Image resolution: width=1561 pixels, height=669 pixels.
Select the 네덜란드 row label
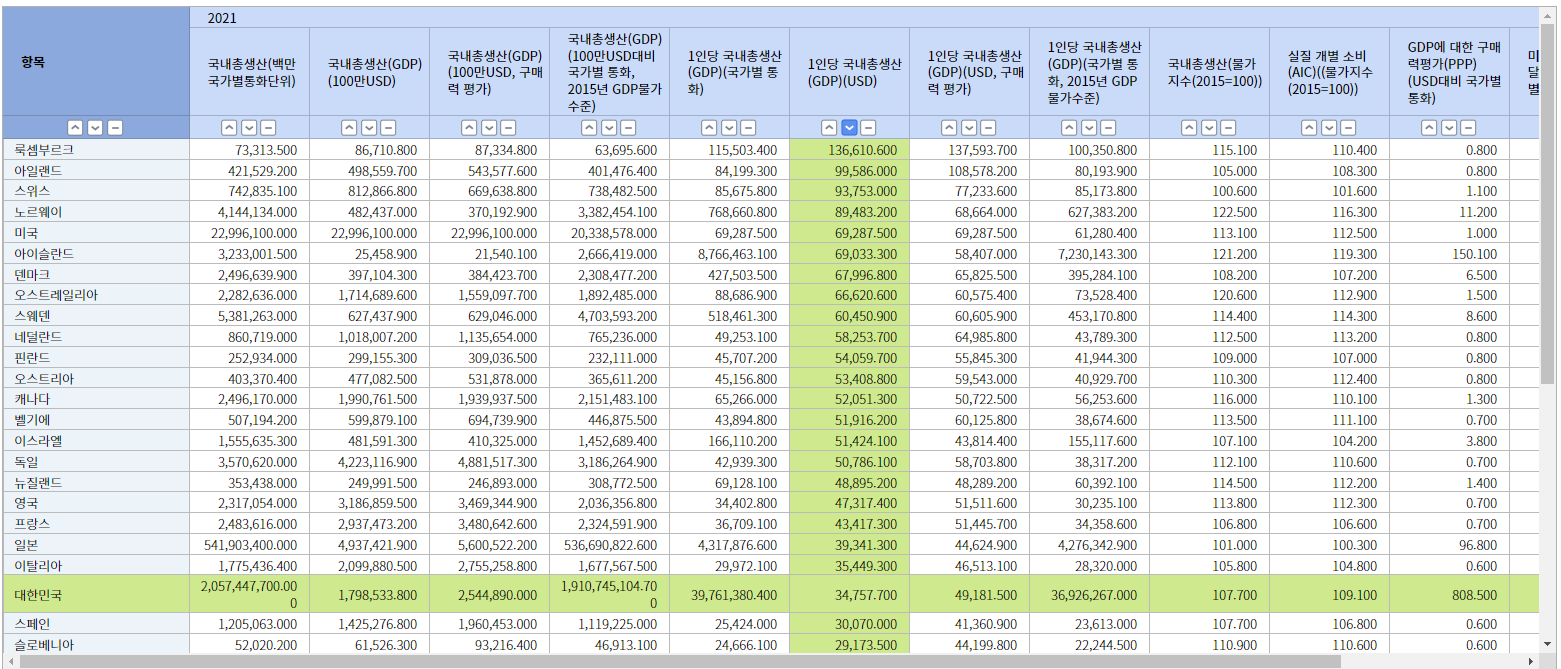click(39, 337)
